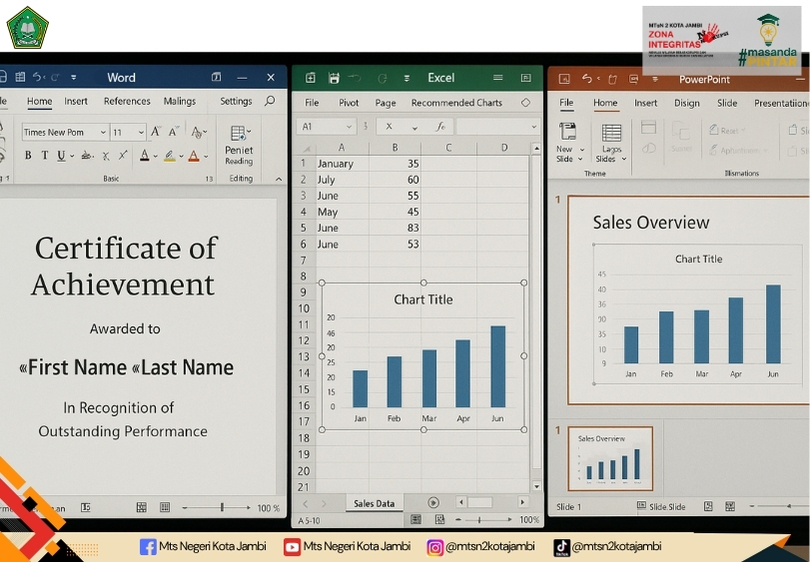
Task: Open Recommended Charts in Excel
Action: tap(457, 103)
